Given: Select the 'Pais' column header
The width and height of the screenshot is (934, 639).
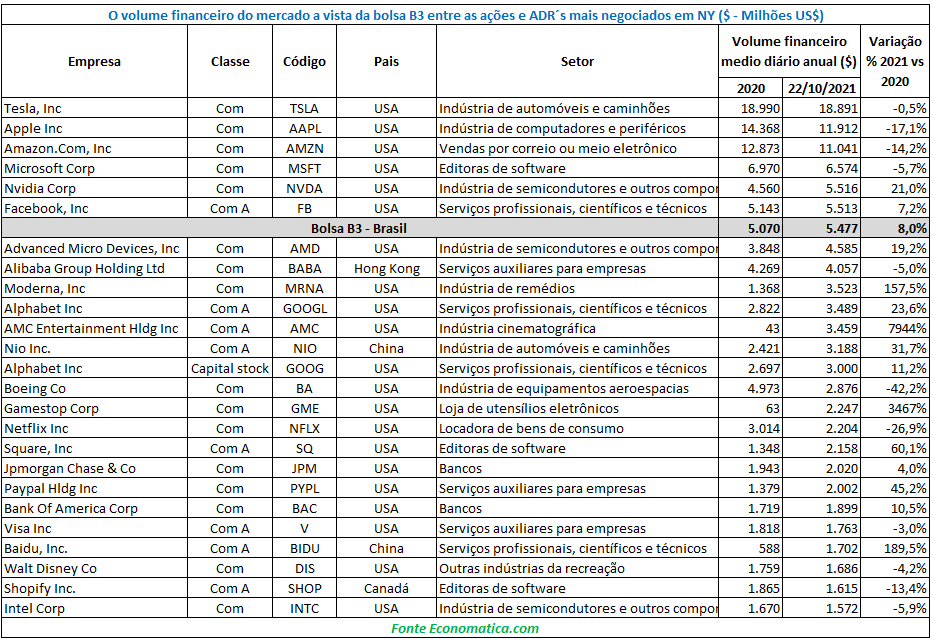Looking at the screenshot, I should pyautogui.click(x=386, y=61).
